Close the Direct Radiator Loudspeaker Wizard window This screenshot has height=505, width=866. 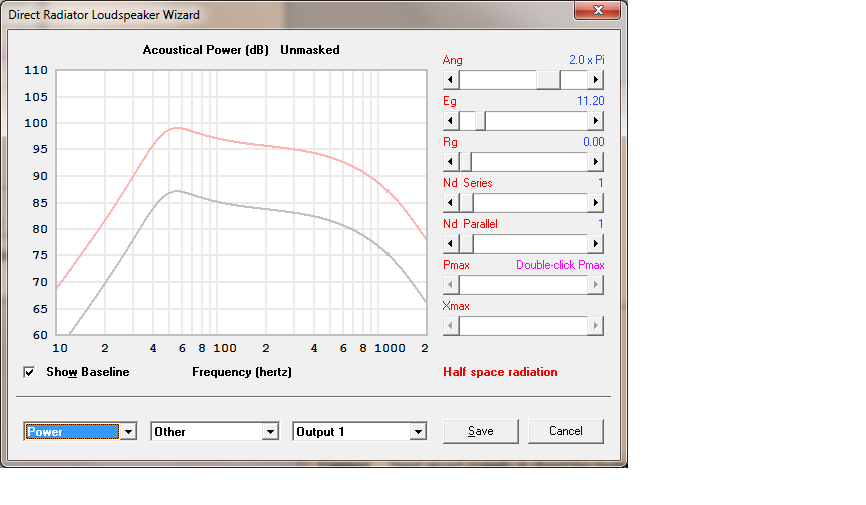click(x=598, y=10)
